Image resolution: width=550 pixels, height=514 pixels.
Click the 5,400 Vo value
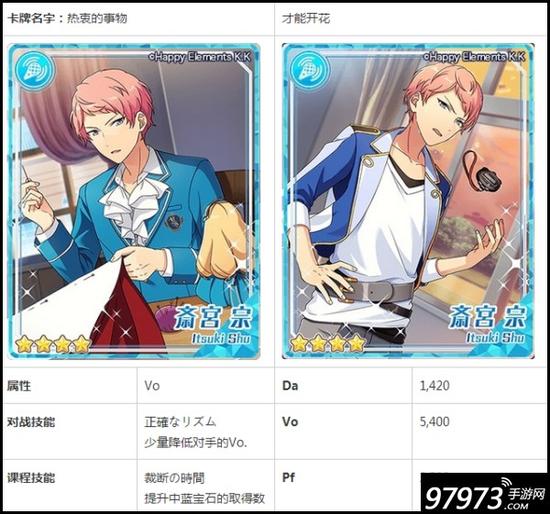(435, 421)
